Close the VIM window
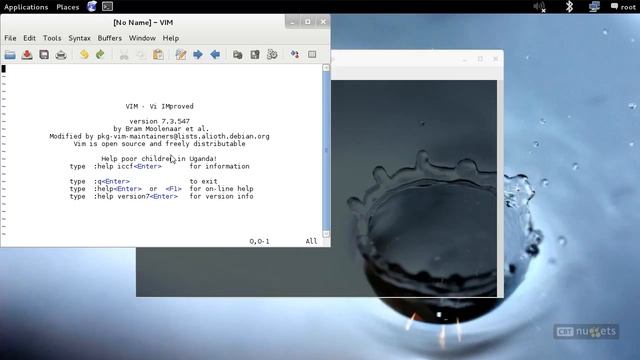The image size is (640, 360). (x=323, y=22)
